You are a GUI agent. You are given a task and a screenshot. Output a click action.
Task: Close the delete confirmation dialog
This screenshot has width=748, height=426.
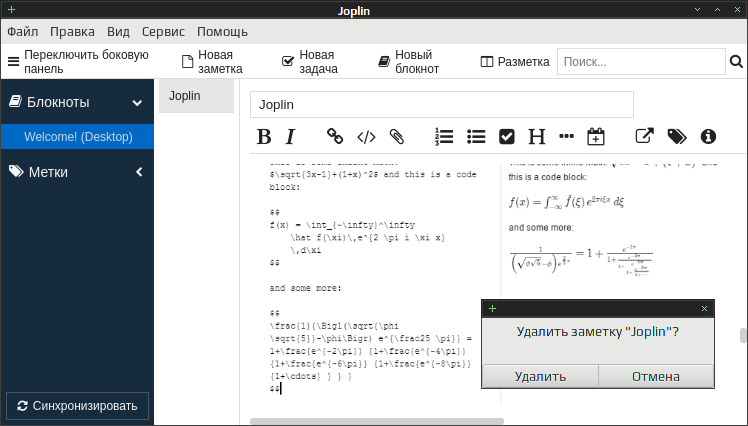(704, 309)
